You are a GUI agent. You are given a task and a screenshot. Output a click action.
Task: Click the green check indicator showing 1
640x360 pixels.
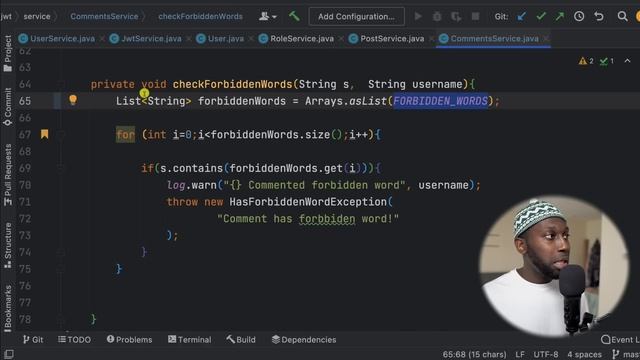[x=607, y=61]
